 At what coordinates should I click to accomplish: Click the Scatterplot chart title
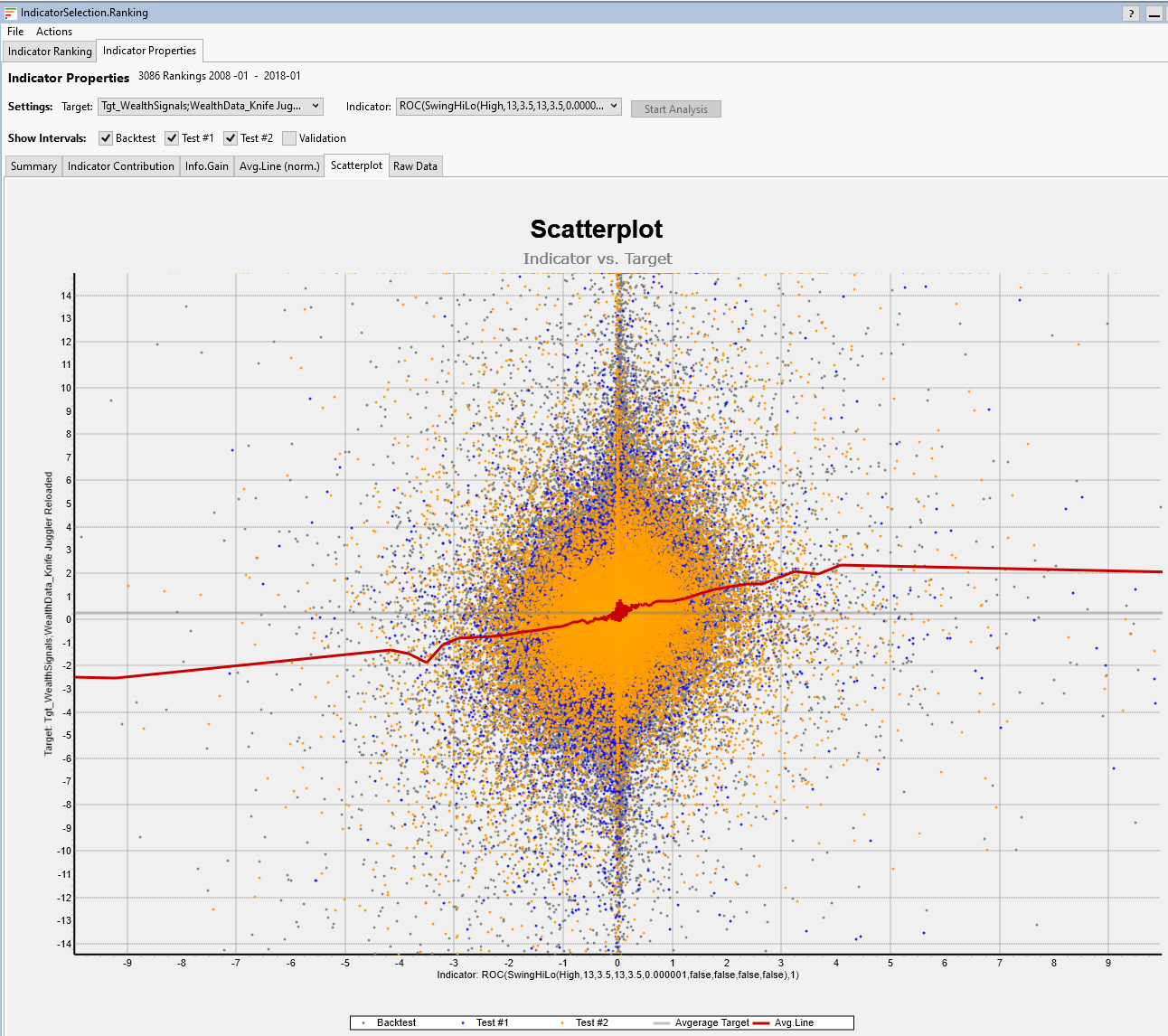coord(596,230)
